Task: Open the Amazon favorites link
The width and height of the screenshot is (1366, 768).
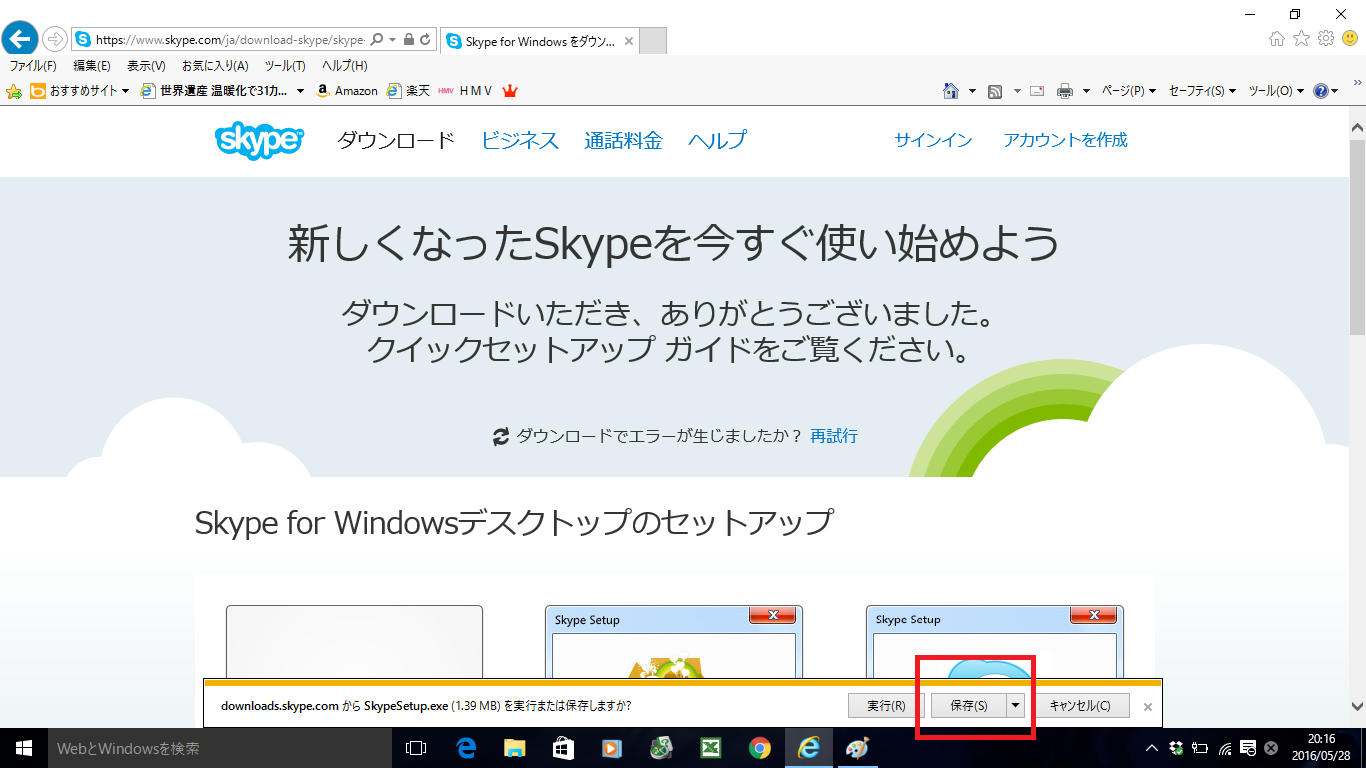Action: pyautogui.click(x=346, y=91)
